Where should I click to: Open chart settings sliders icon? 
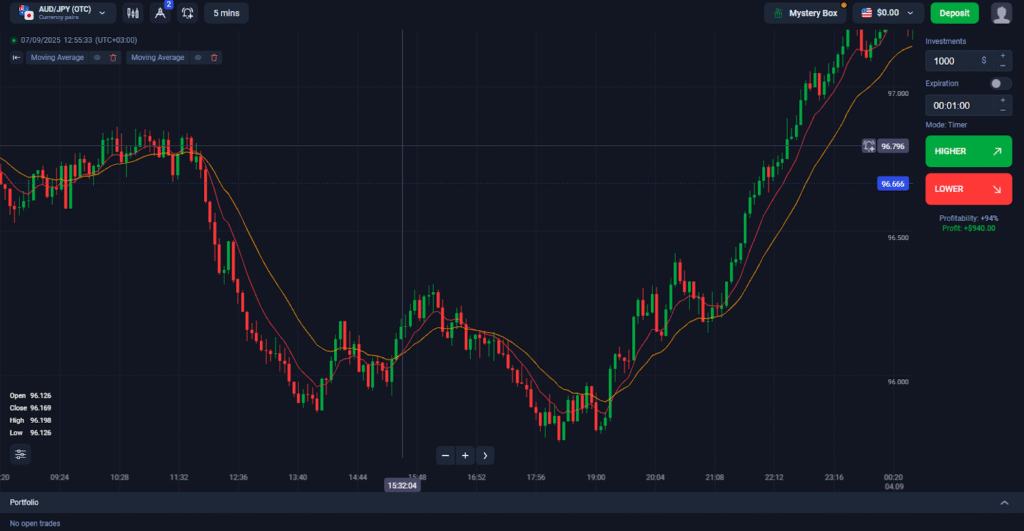(x=21, y=454)
